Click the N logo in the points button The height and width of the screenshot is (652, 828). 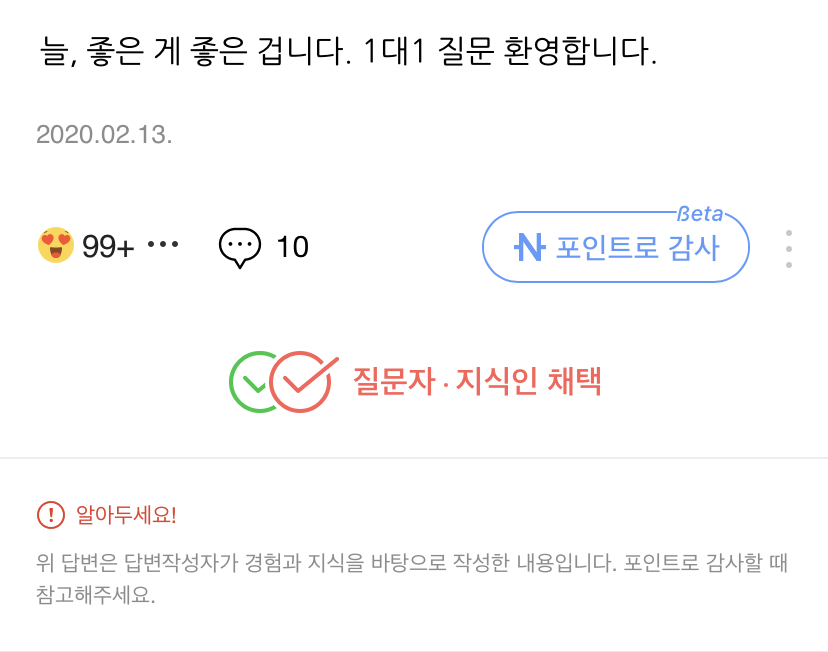click(x=529, y=247)
